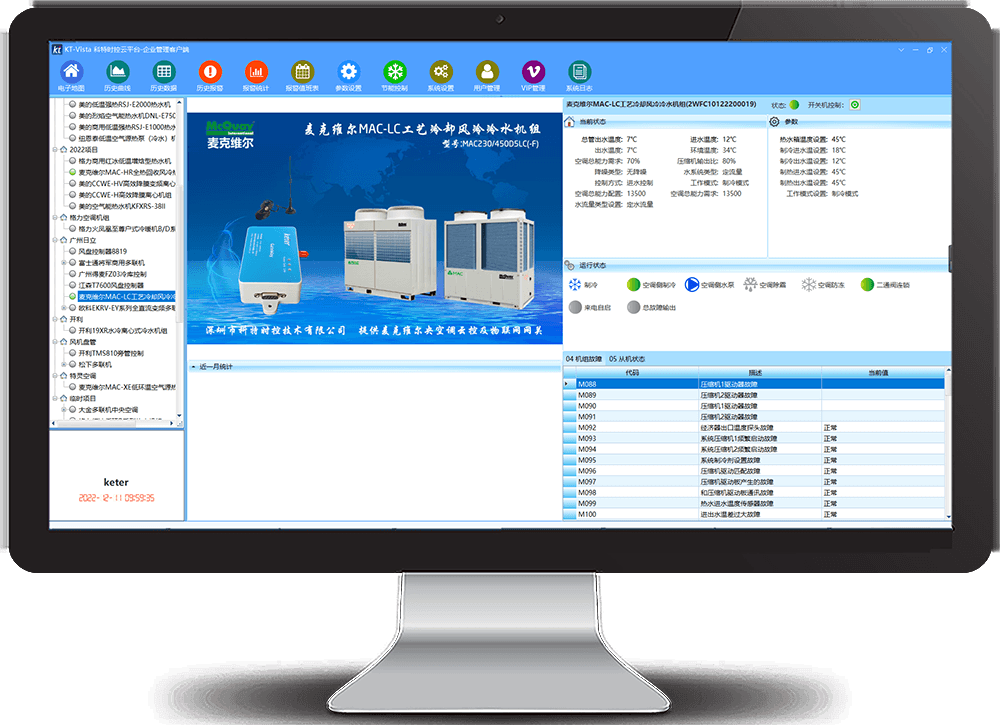Click the house icon beside 当前状态
The width and height of the screenshot is (1000, 725).
tap(570, 121)
